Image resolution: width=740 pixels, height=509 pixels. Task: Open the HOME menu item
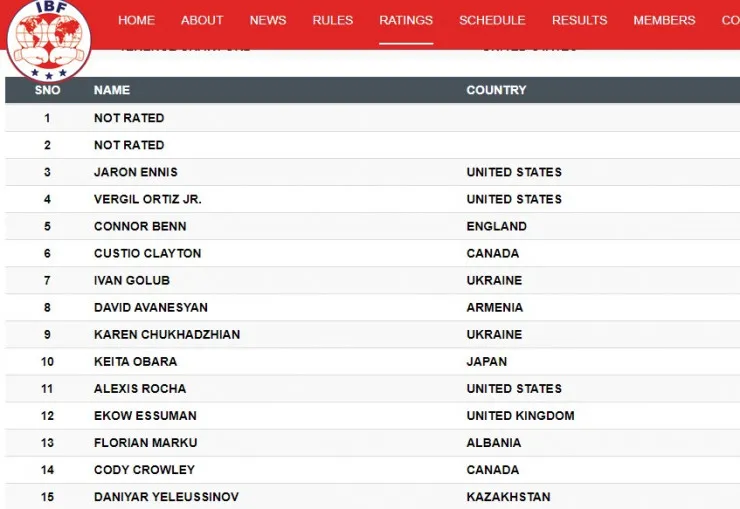(x=136, y=20)
